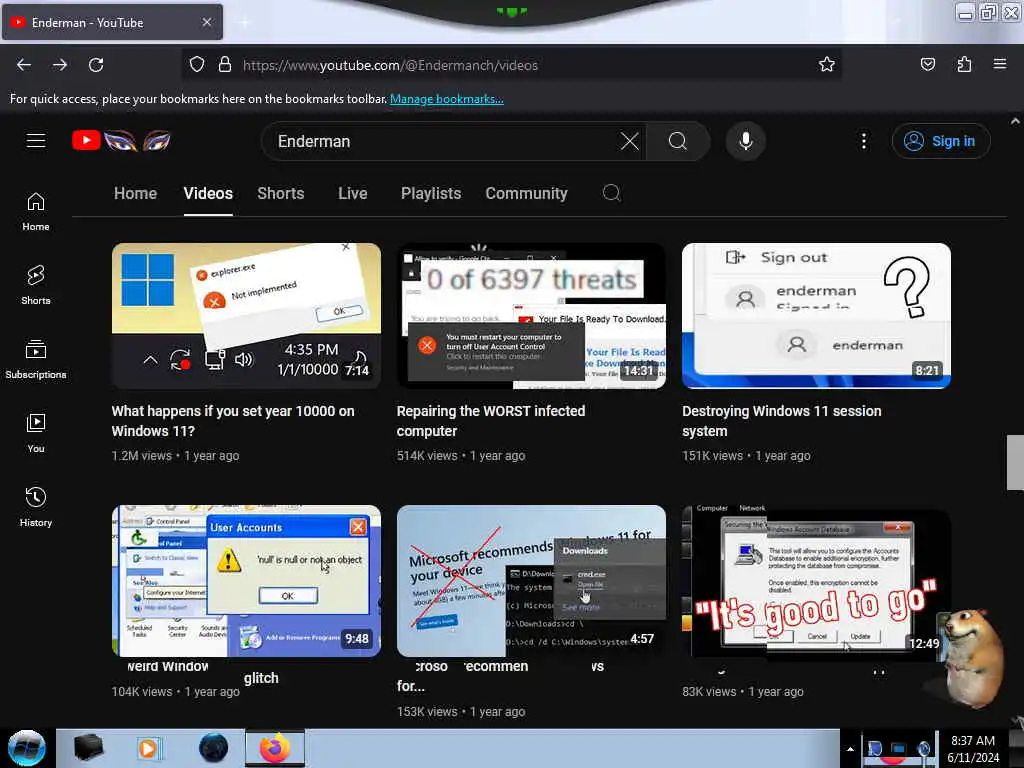Screen dimensions: 1024x768
Task: Open the User Accounts null object thumbnail
Action: (x=246, y=581)
